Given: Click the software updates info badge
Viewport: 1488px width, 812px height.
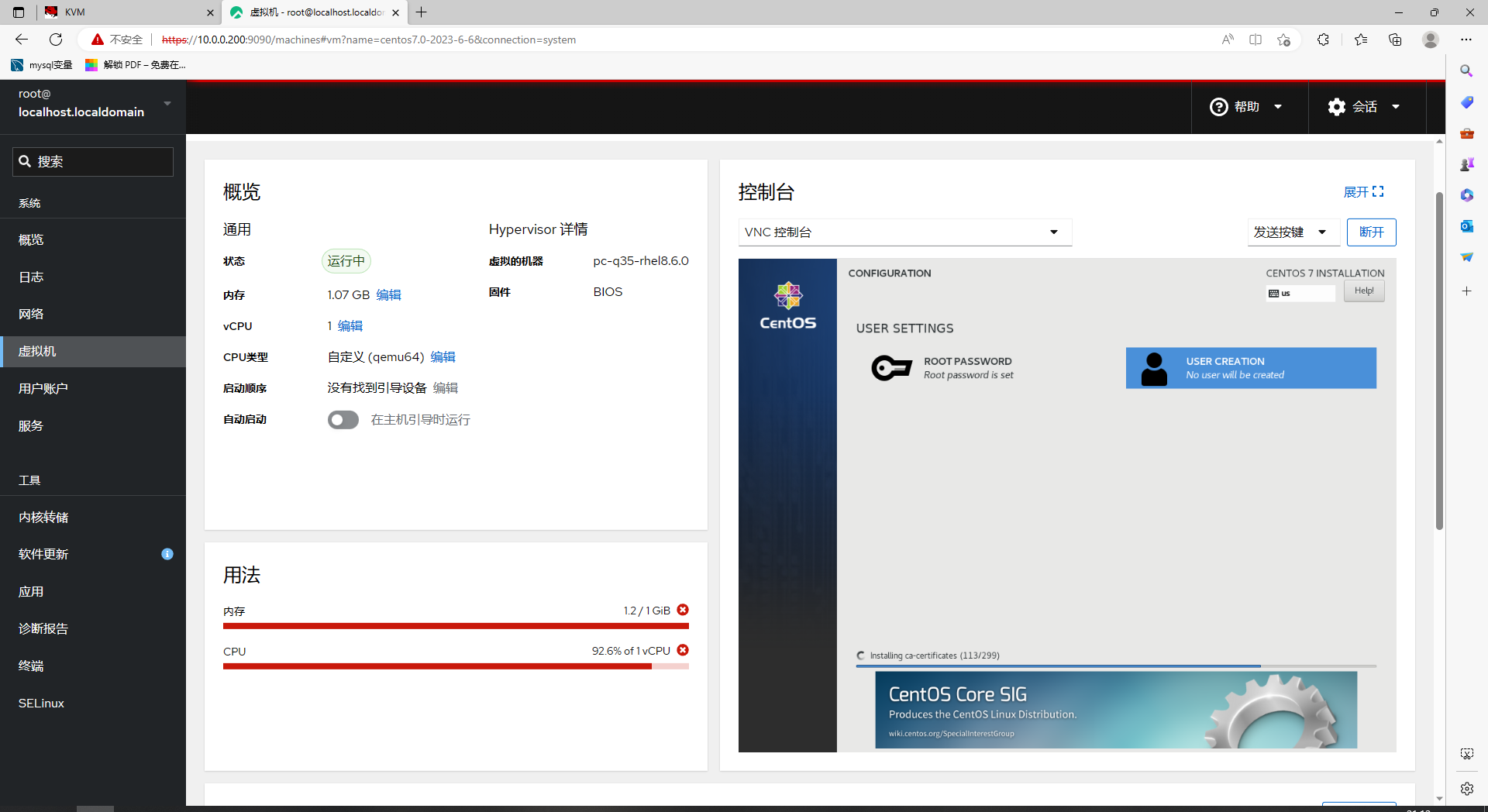Looking at the screenshot, I should pos(167,554).
